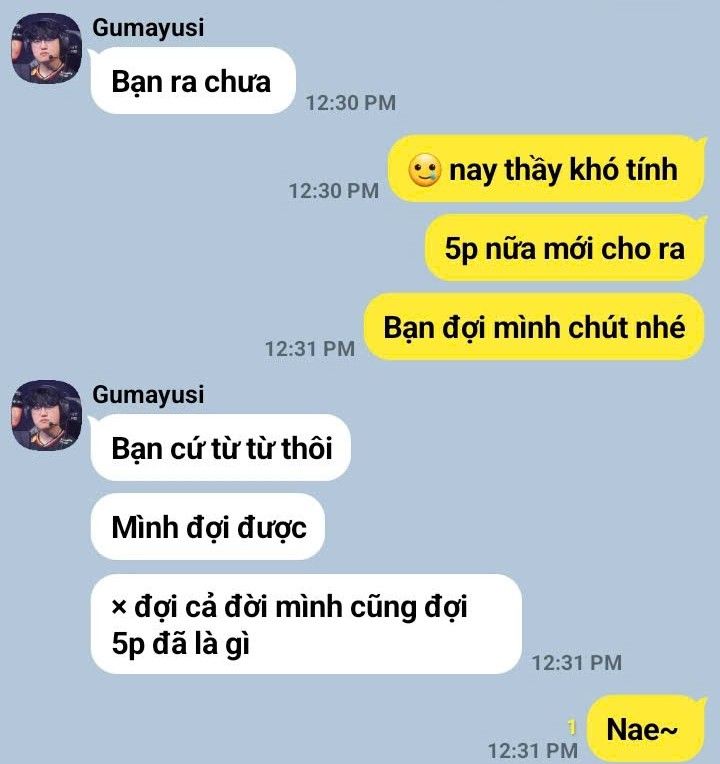Tap the 'Bạn đợi mình chút nhé' message
The width and height of the screenshot is (720, 764).
534,326
